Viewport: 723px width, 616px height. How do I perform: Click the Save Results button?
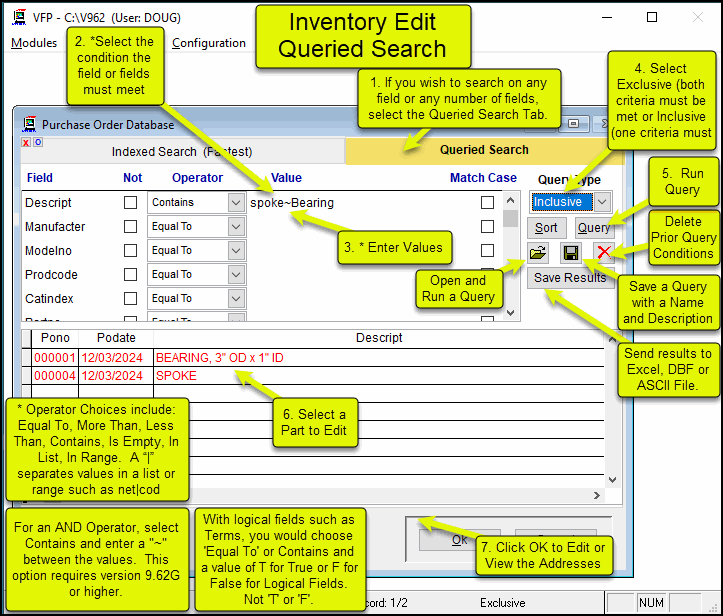click(x=570, y=278)
